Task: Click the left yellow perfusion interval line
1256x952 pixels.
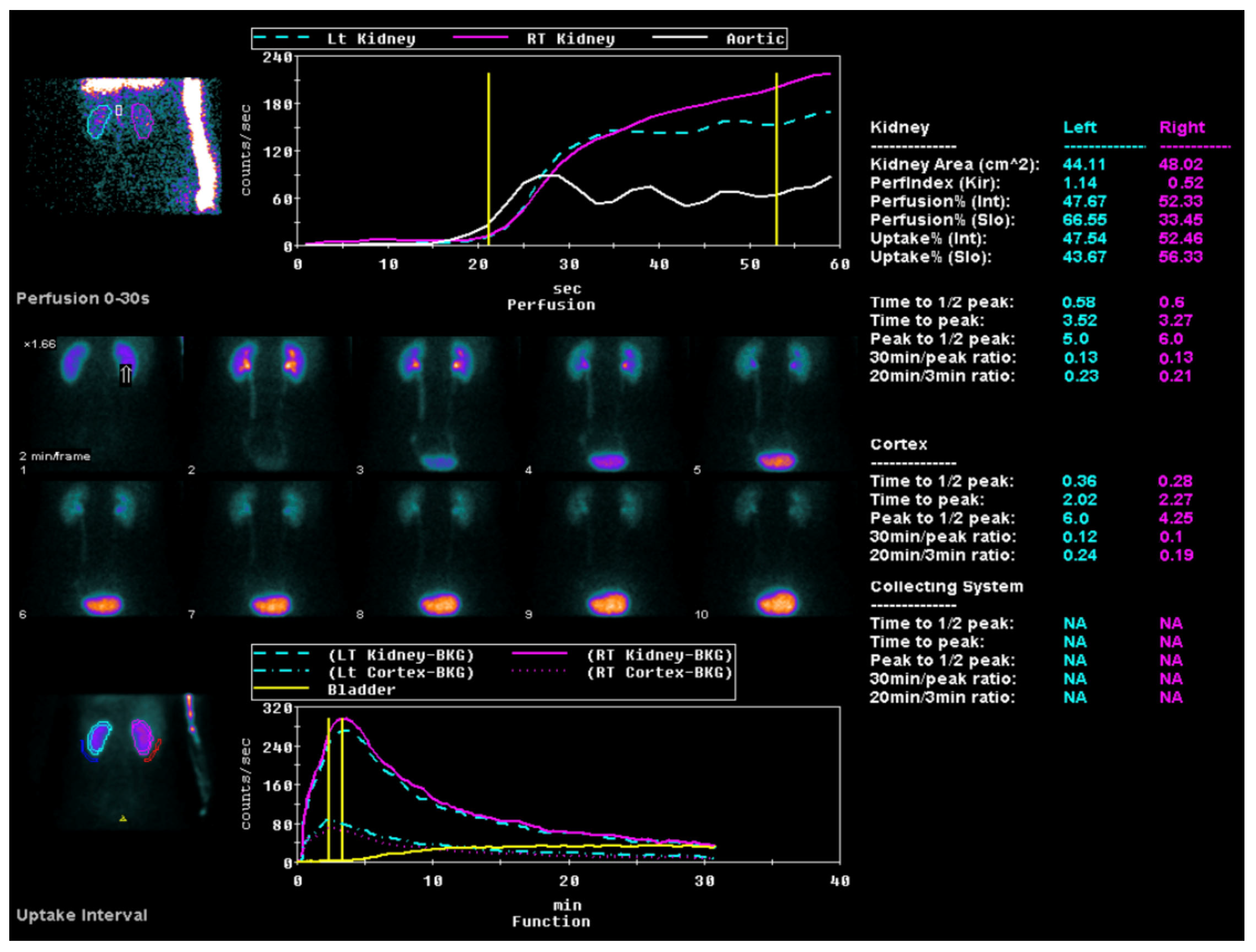Action: 488,159
